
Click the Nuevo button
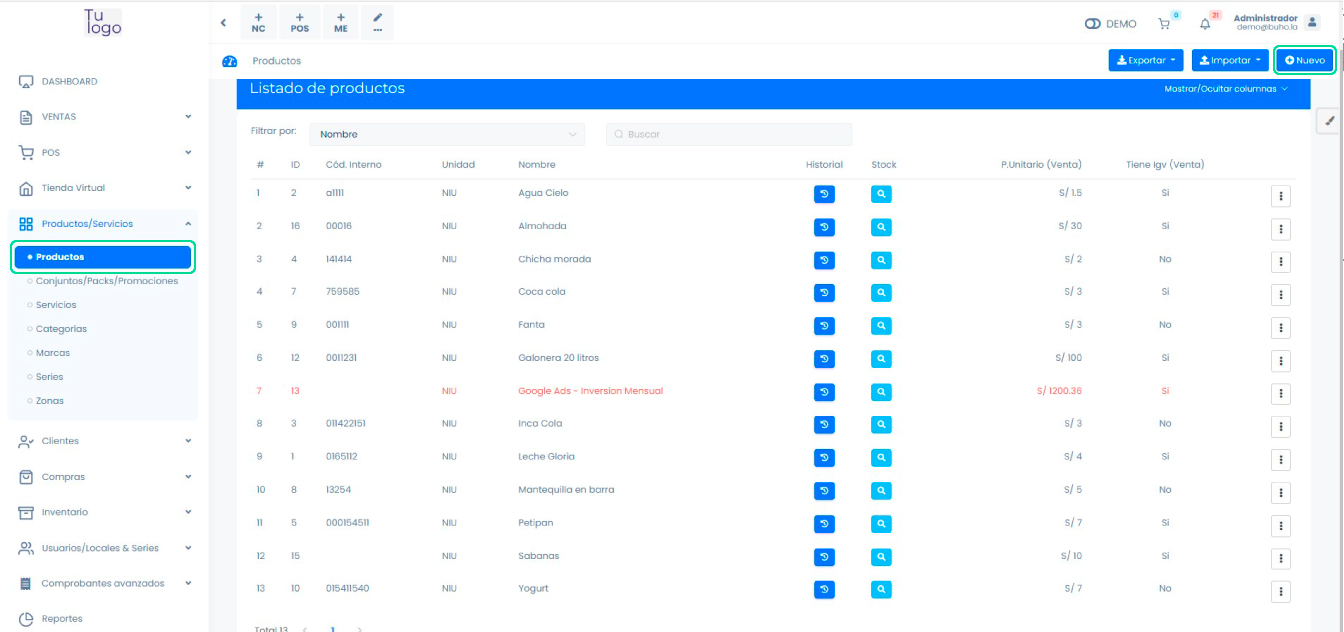click(1304, 61)
